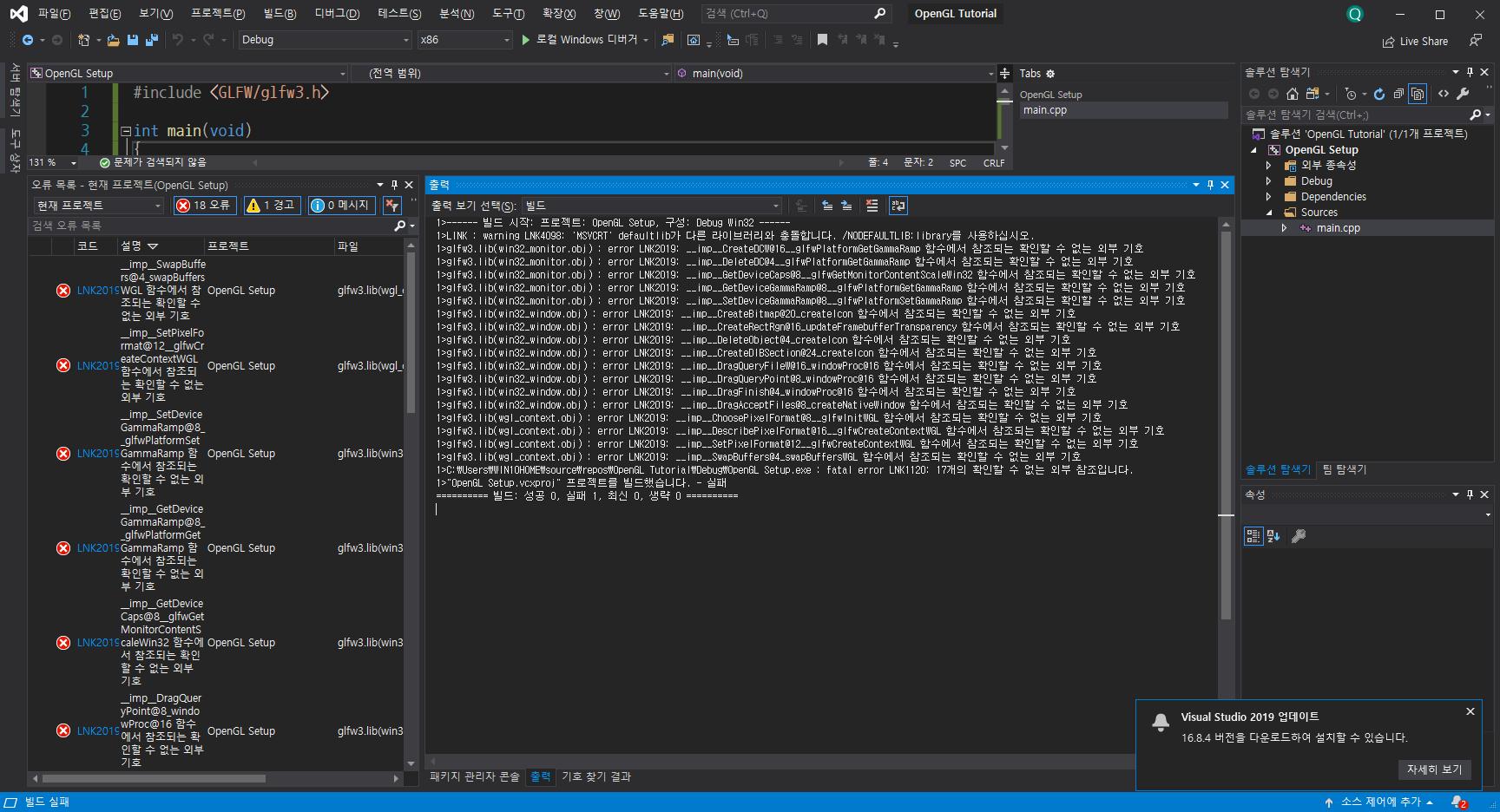This screenshot has height=812, width=1500.
Task: Start the local Windows debugger play icon
Action: [x=525, y=40]
